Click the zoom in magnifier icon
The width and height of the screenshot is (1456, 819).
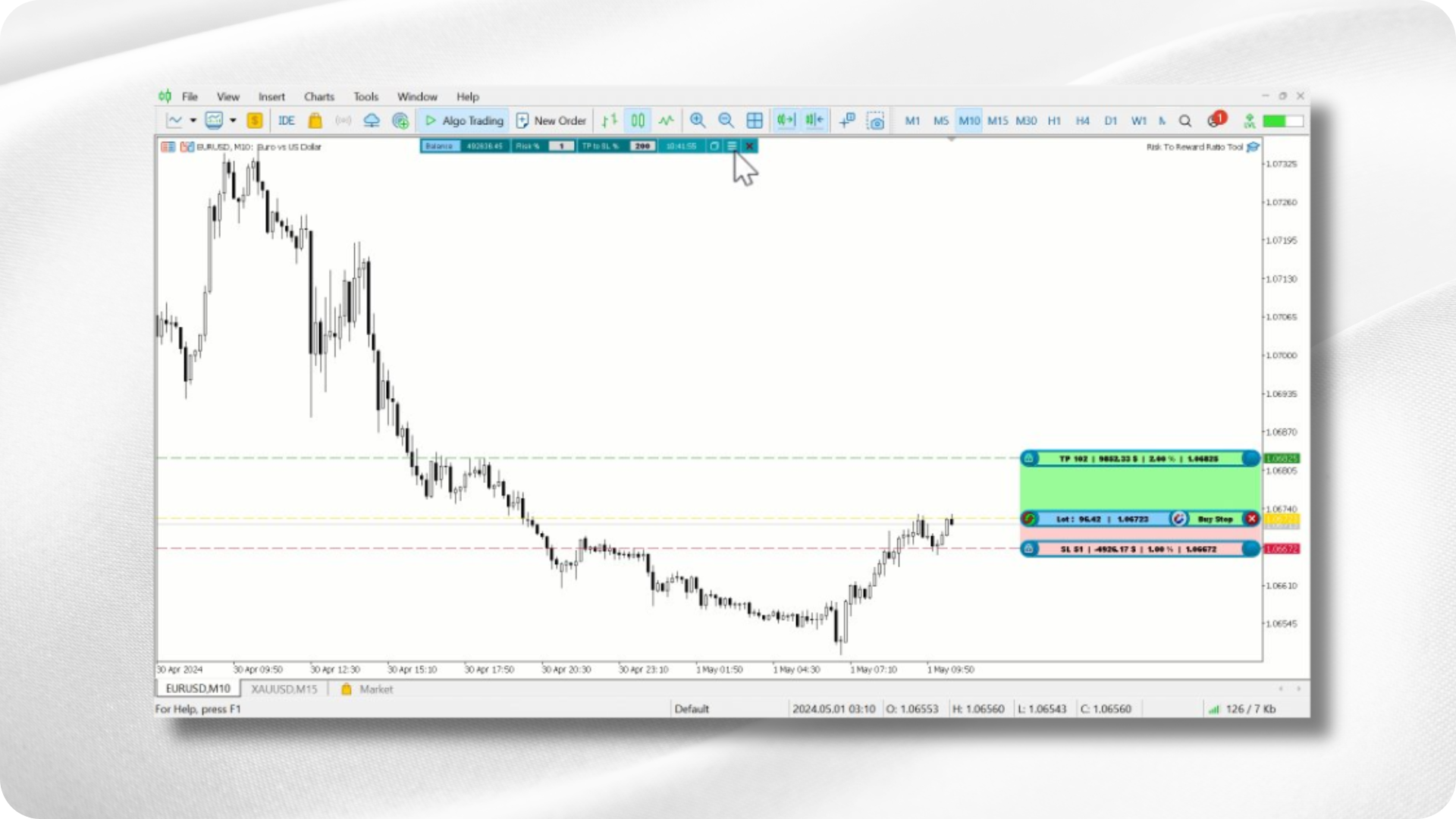tap(698, 121)
